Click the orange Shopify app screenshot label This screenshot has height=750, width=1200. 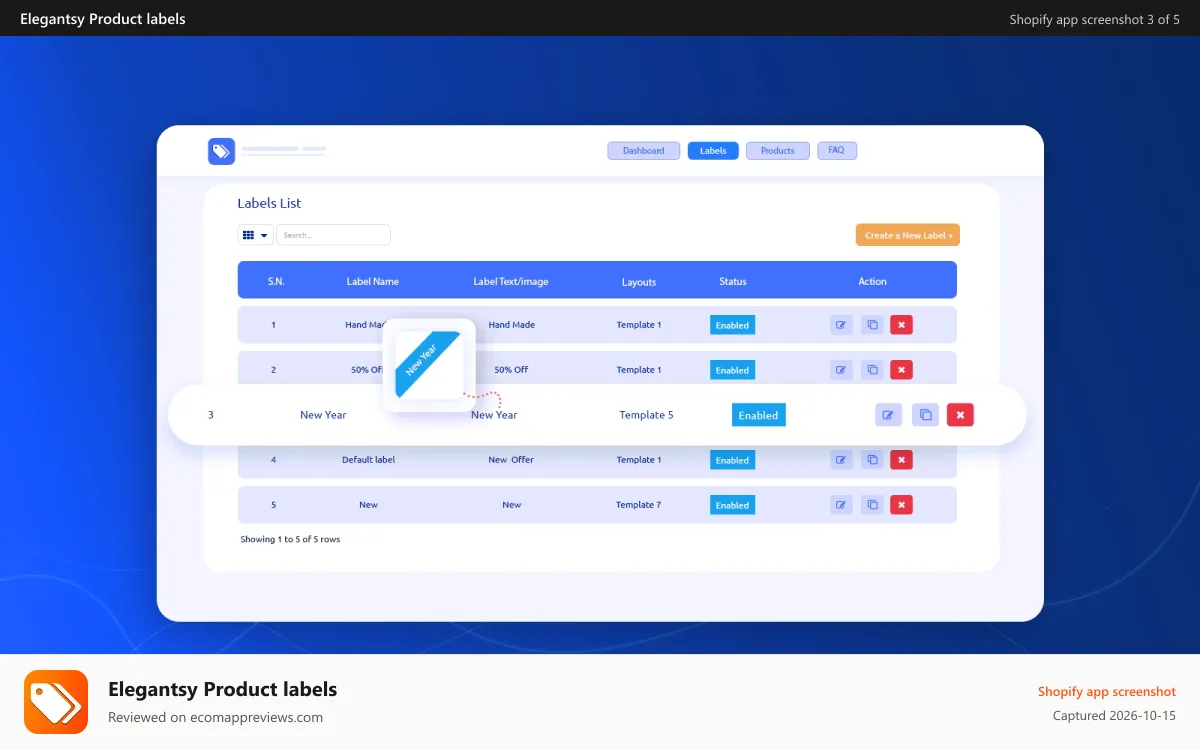point(1106,691)
